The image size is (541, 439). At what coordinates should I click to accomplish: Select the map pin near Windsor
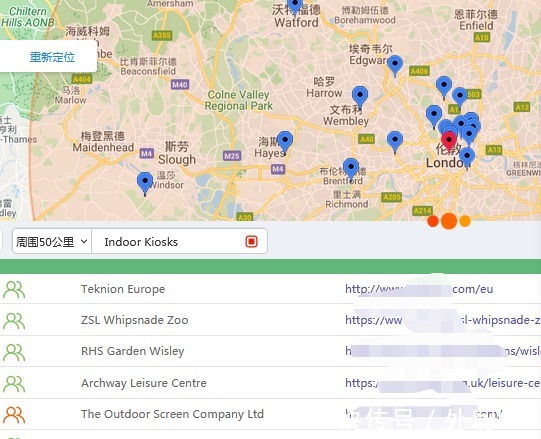click(145, 183)
